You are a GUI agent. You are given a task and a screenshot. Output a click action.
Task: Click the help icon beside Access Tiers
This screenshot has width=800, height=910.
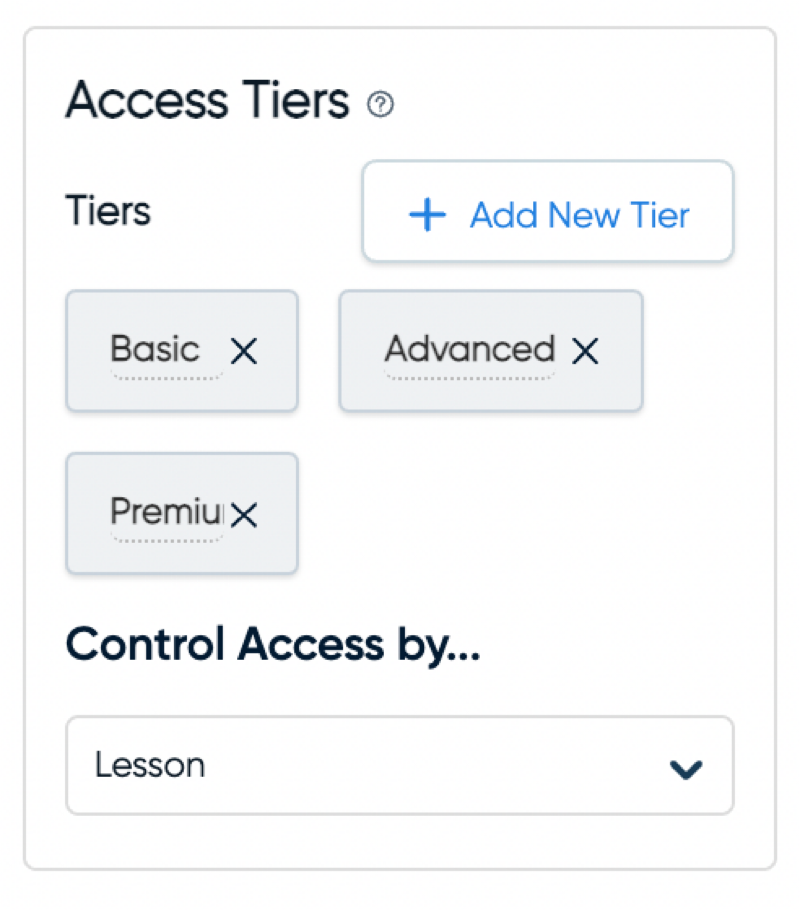pos(380,104)
